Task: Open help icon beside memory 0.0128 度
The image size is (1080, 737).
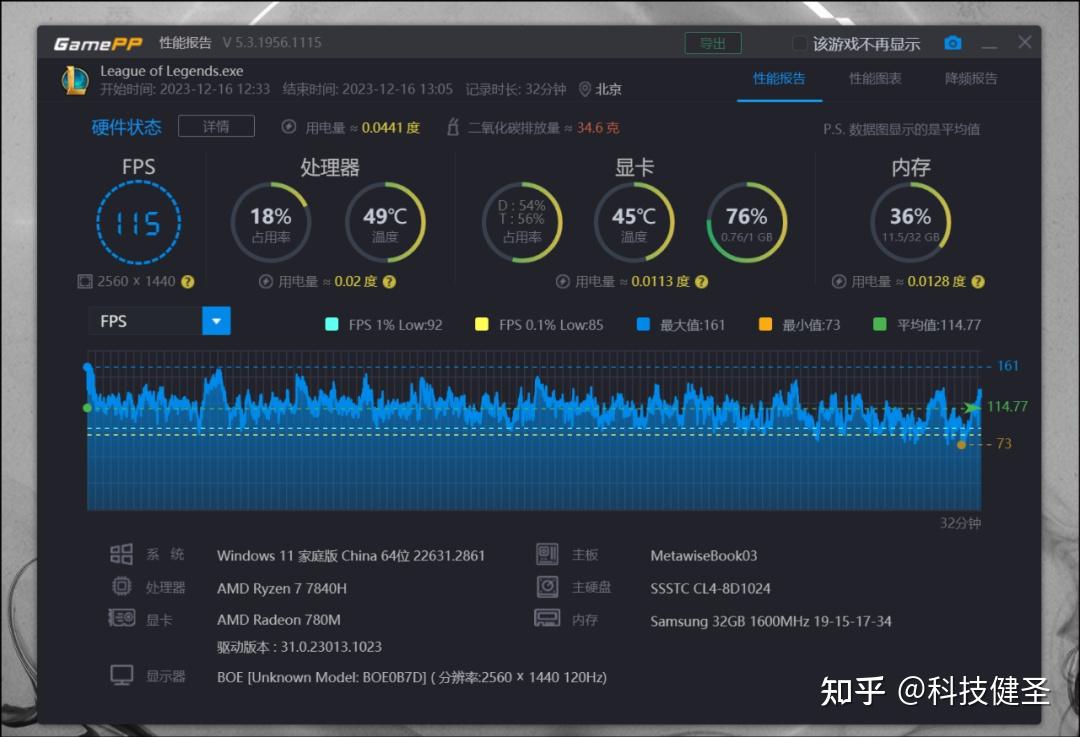Action: coord(978,282)
